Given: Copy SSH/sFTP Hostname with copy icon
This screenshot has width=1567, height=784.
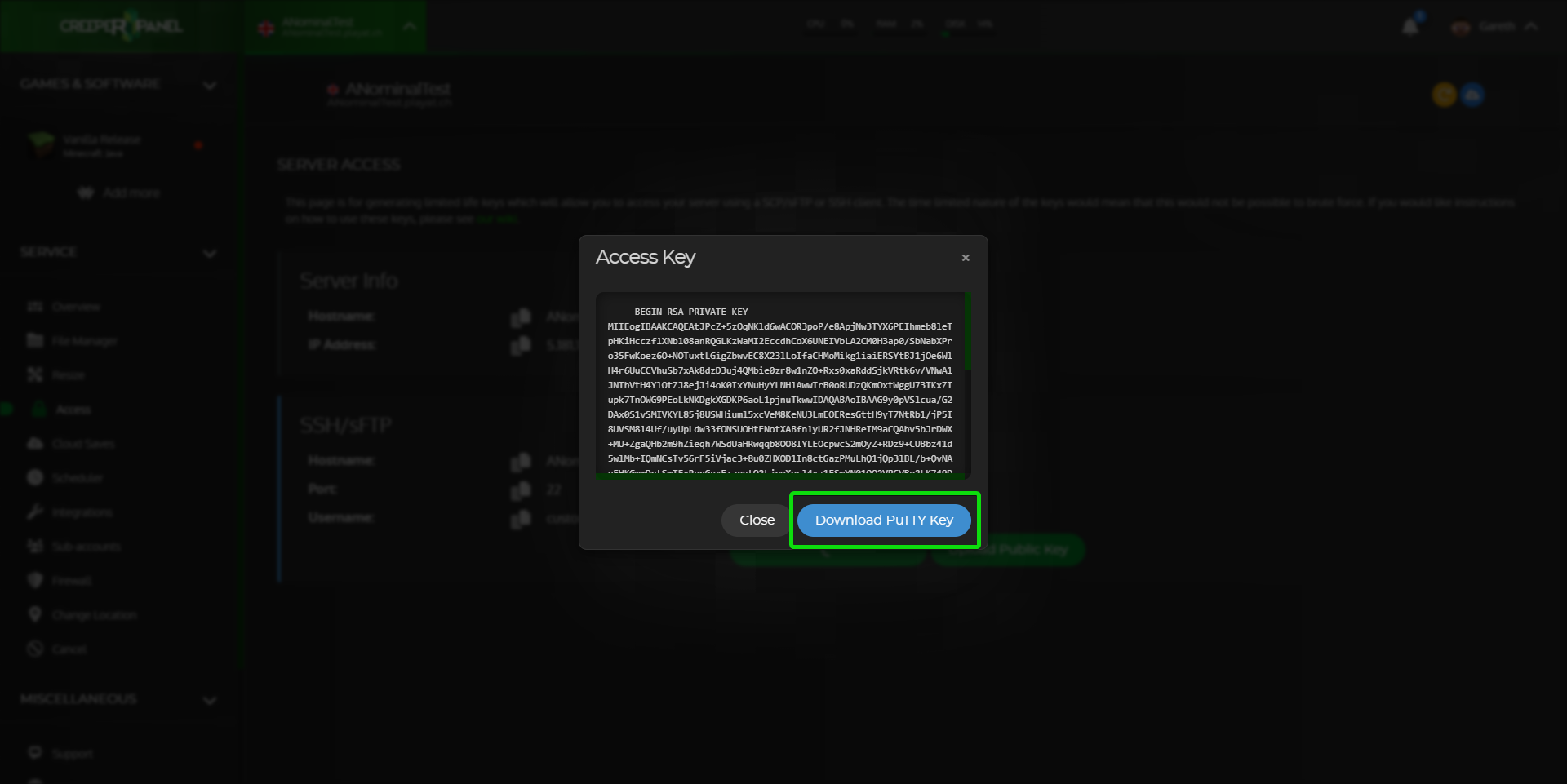Looking at the screenshot, I should tap(521, 462).
